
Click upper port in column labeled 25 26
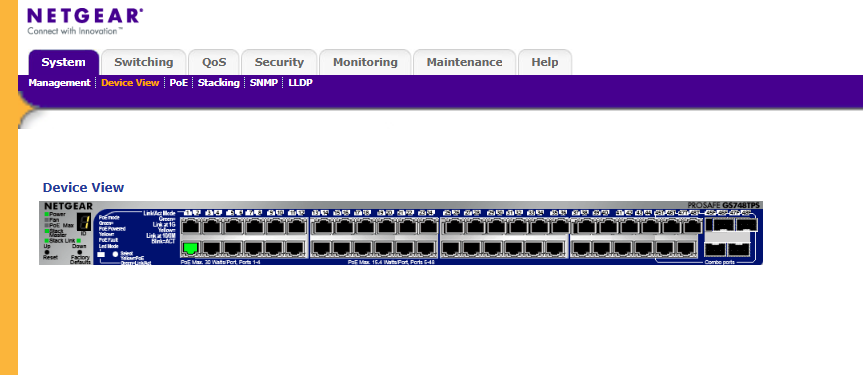[454, 226]
